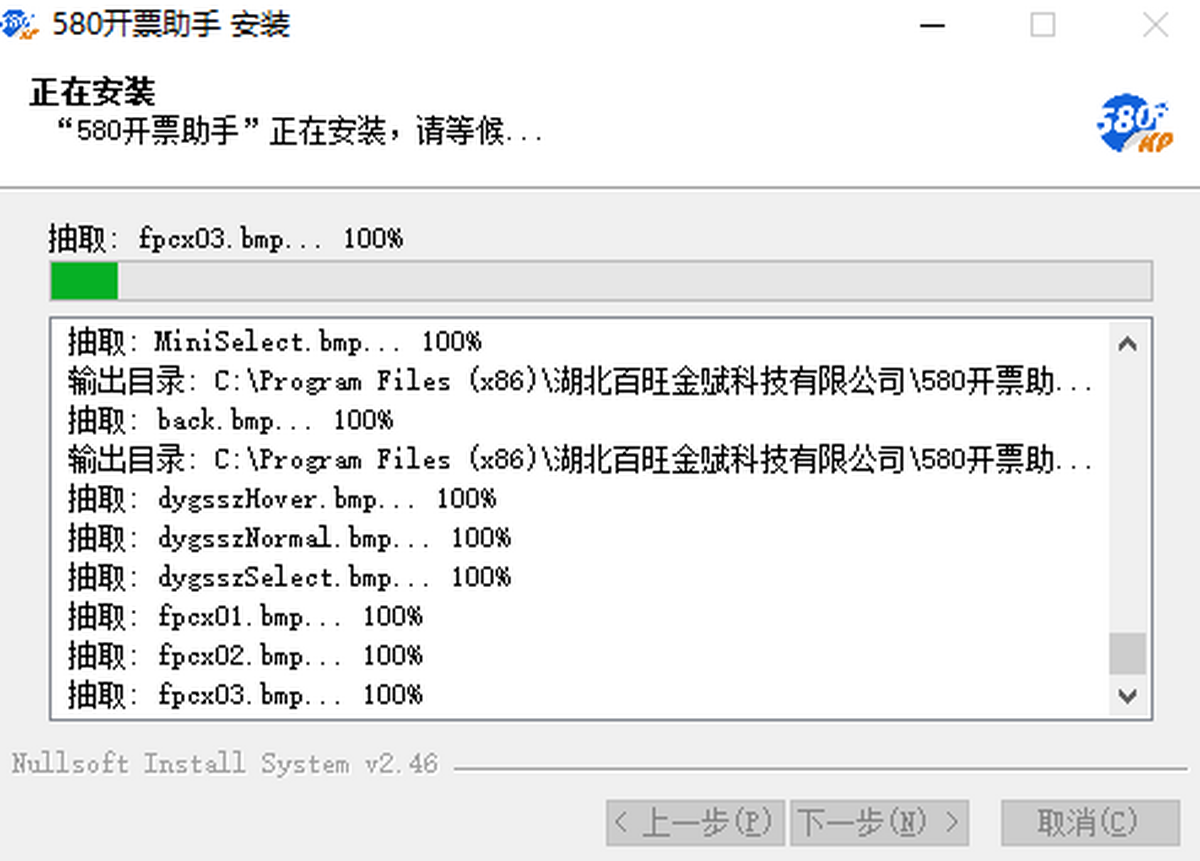Select log line fpcx01.bmp... 100%
This screenshot has height=861, width=1200.
pyautogui.click(x=245, y=616)
